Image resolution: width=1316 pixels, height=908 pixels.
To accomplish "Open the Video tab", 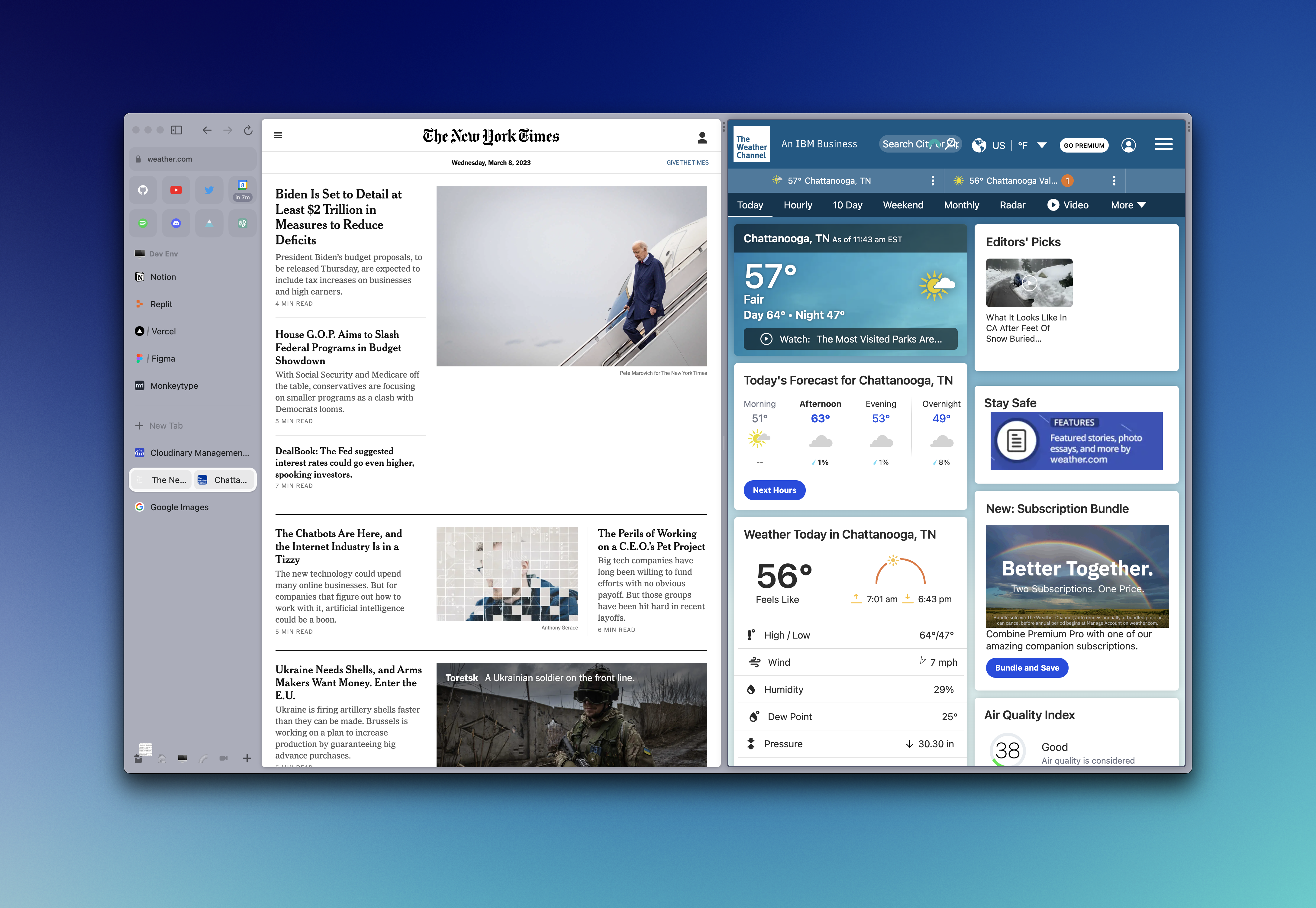I will 1067,205.
